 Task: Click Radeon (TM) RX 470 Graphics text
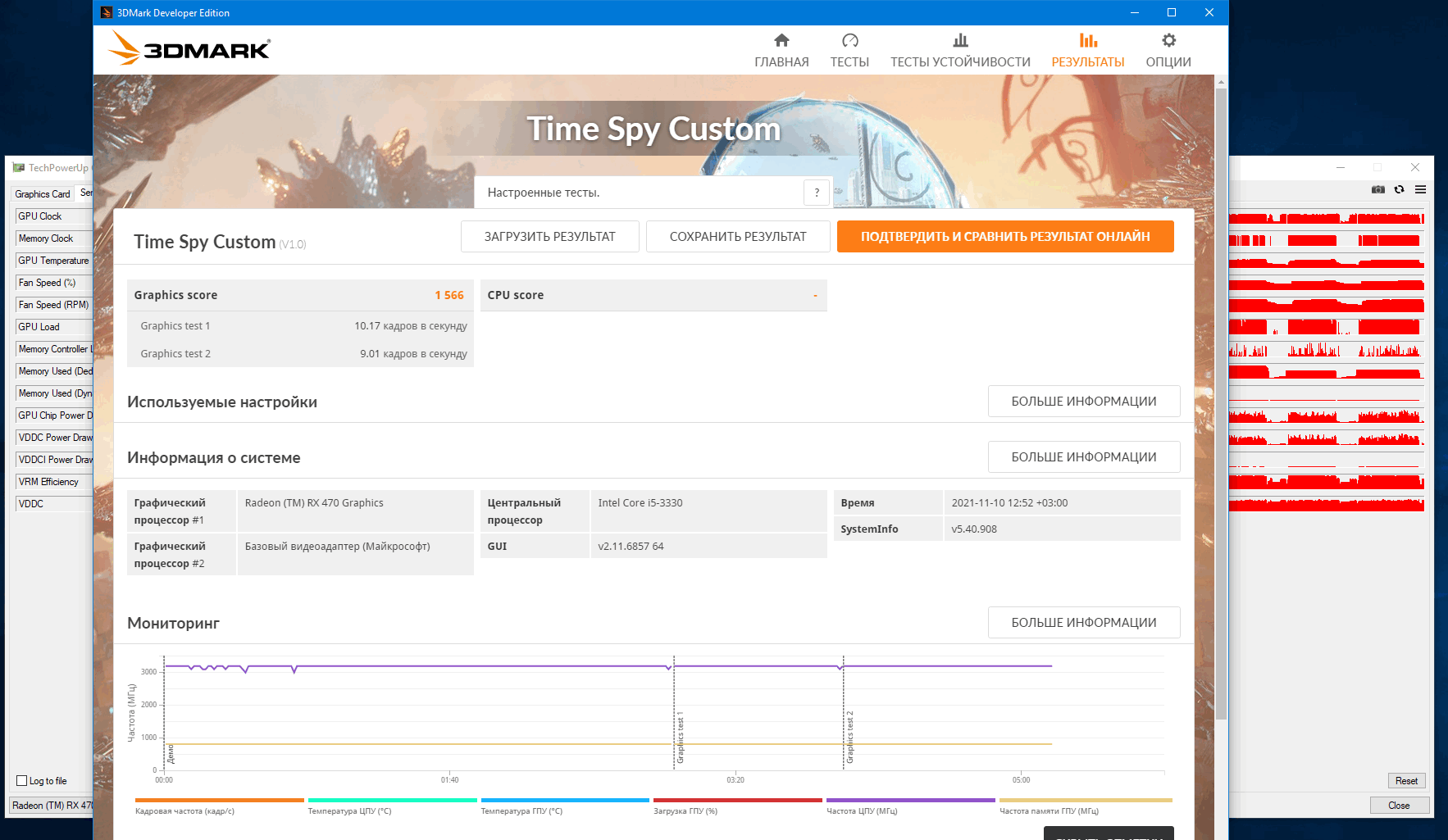click(314, 502)
